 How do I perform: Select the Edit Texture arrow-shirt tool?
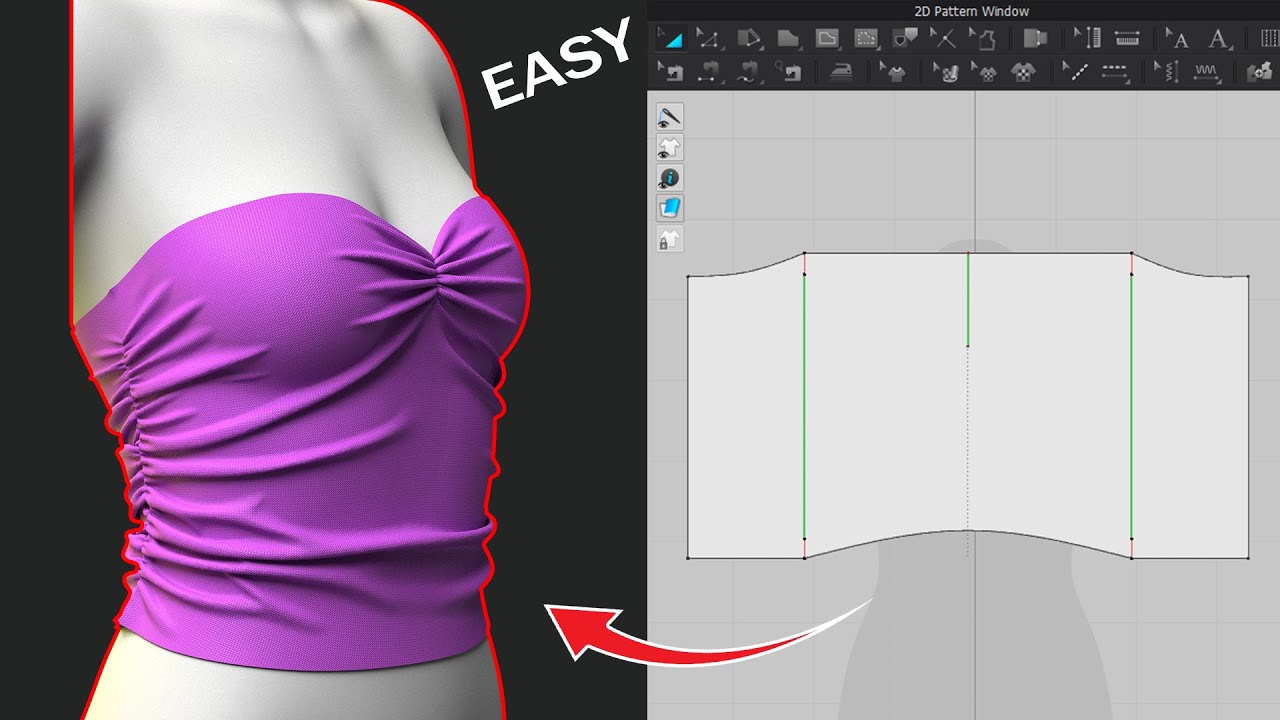pos(894,71)
